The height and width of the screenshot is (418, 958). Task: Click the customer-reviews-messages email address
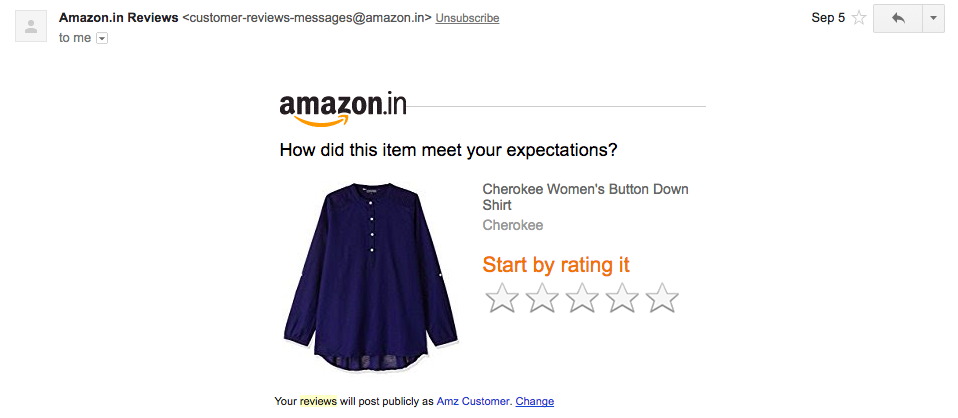click(307, 18)
